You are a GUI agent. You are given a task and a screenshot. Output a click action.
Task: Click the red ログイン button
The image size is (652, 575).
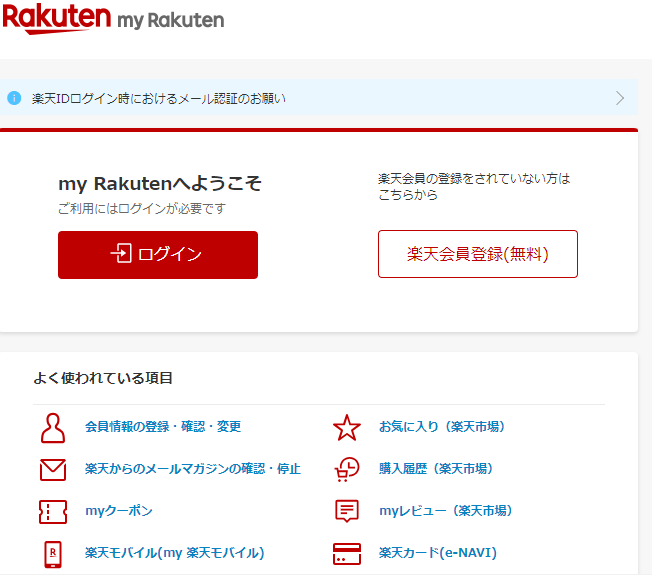[x=158, y=255]
